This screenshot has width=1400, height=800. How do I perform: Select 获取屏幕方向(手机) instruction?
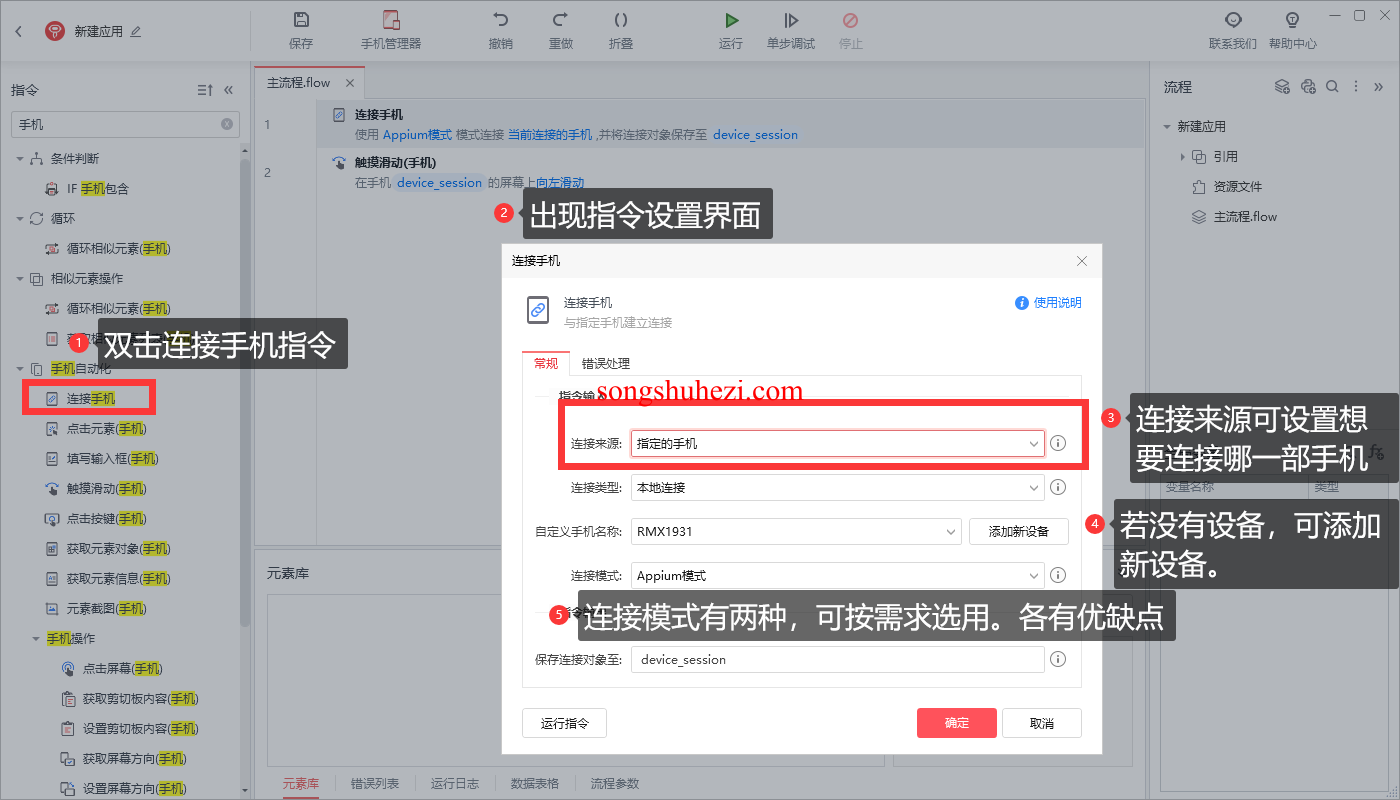point(135,758)
